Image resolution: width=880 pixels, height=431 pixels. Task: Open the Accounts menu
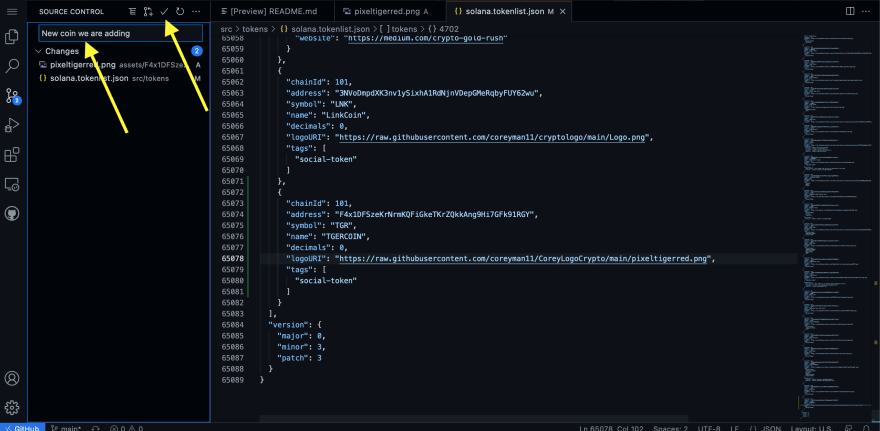tap(12, 378)
